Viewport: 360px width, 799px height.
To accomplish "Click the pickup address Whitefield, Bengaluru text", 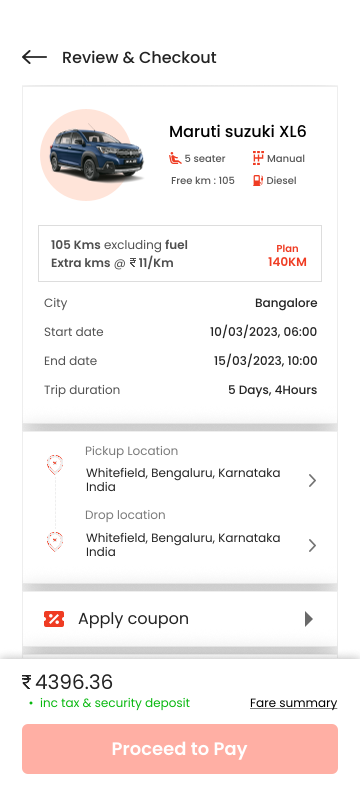I will [183, 480].
